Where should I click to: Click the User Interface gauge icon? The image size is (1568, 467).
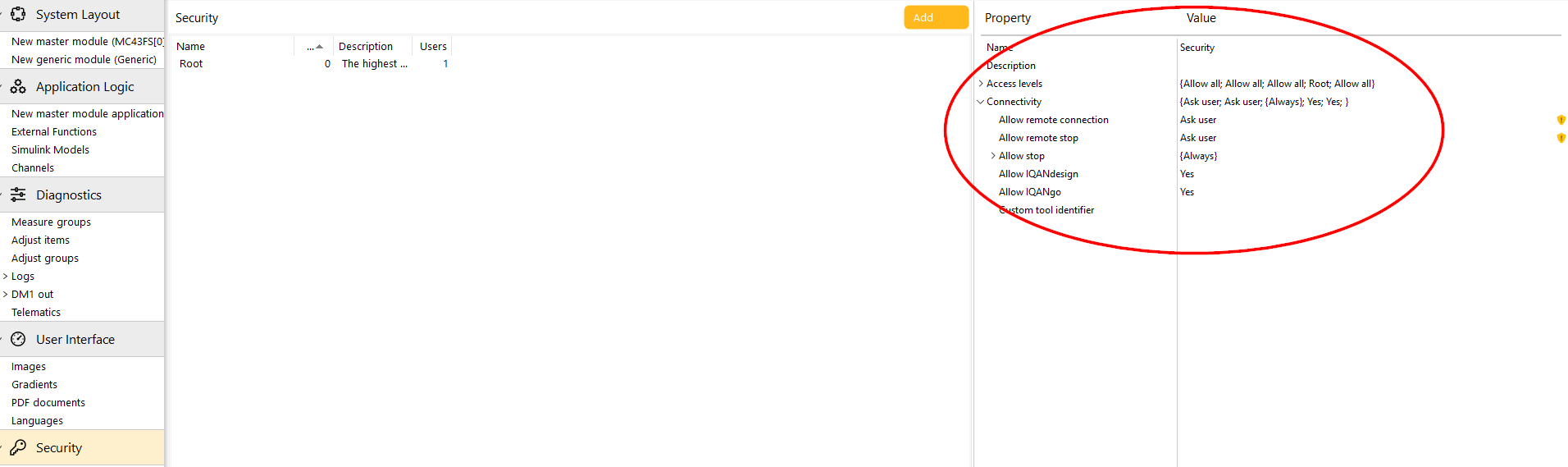click(x=18, y=339)
